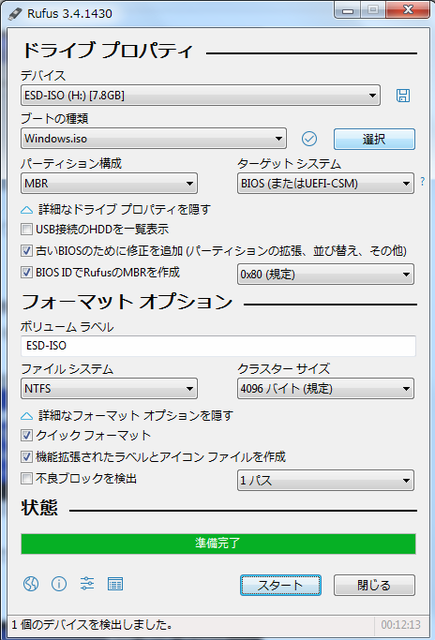The image size is (435, 640).
Task: Open the クラスター サイズ 4096 バイト dropdown
Action: 325,388
